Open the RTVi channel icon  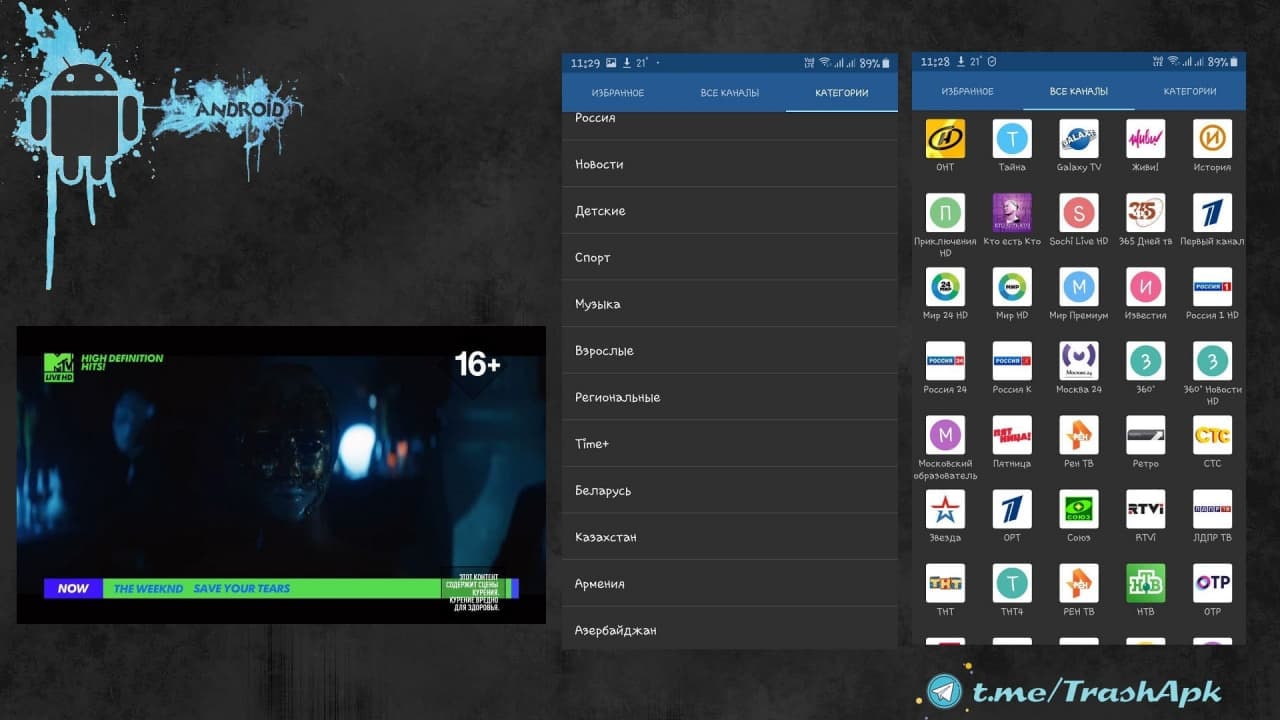click(x=1146, y=509)
